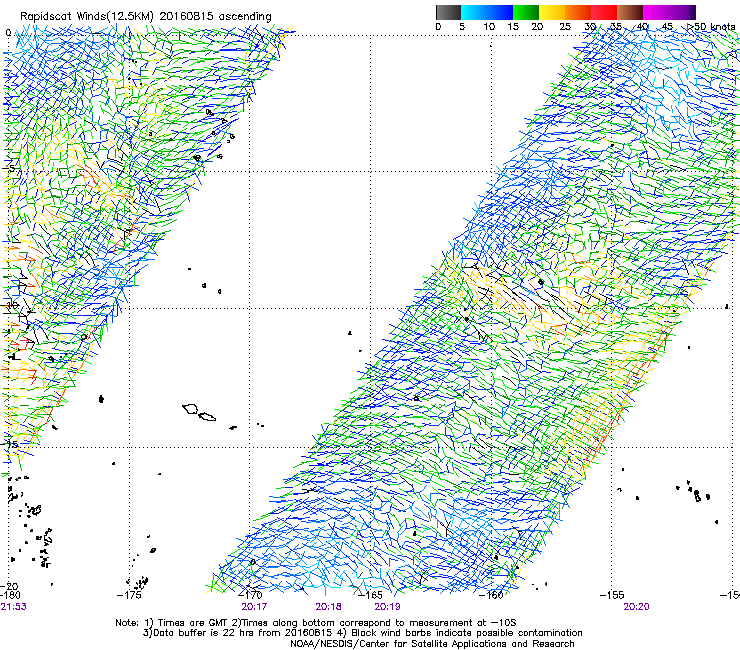Click the magenta 40-45 knots legend swatch

click(x=656, y=12)
